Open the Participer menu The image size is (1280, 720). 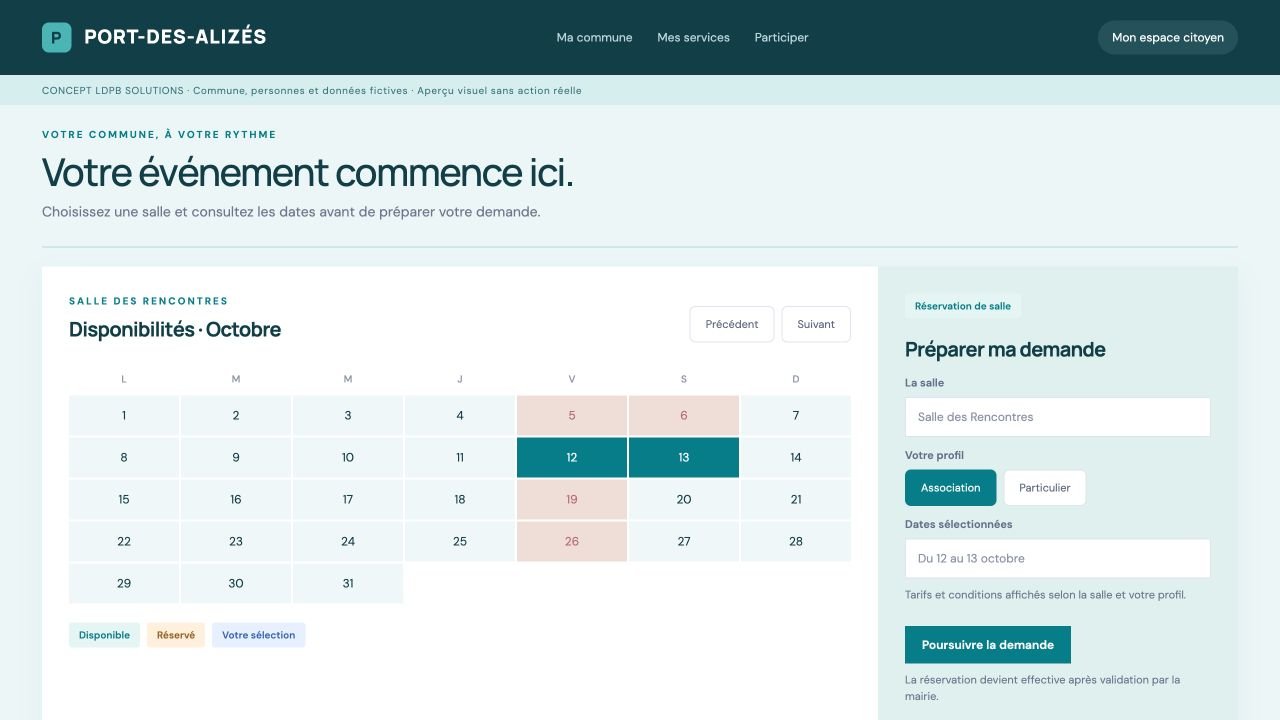(x=781, y=37)
